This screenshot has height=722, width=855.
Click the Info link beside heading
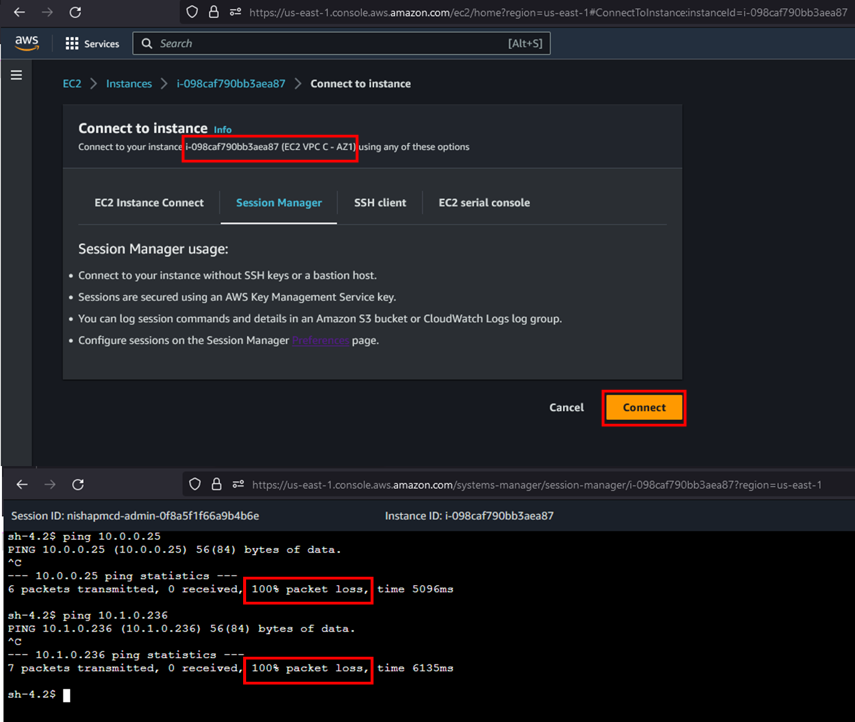[222, 130]
